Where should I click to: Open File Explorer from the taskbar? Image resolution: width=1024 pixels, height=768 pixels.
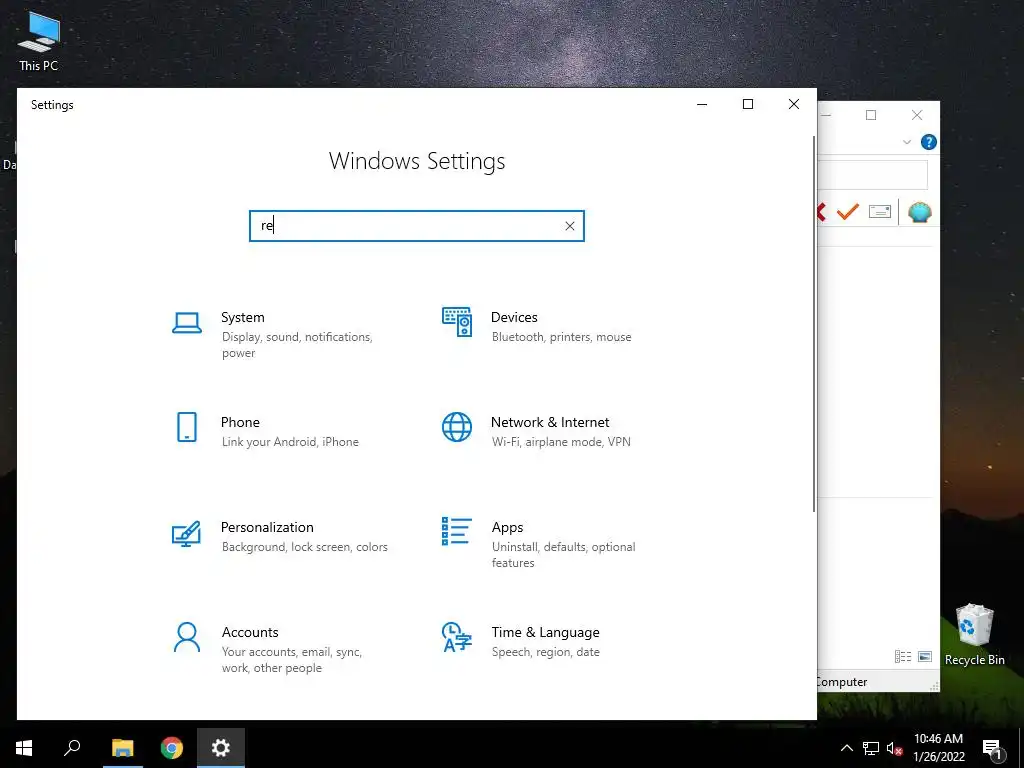(x=122, y=748)
